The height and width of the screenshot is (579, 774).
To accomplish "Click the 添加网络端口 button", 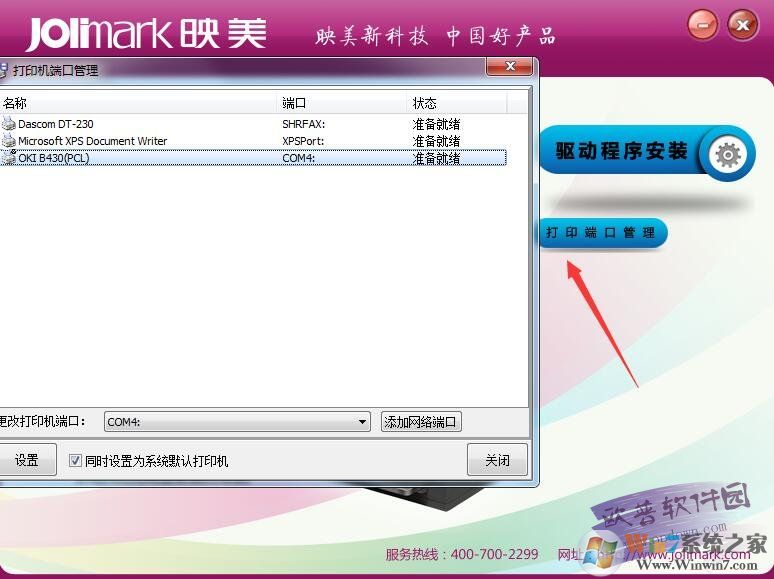I will [421, 422].
